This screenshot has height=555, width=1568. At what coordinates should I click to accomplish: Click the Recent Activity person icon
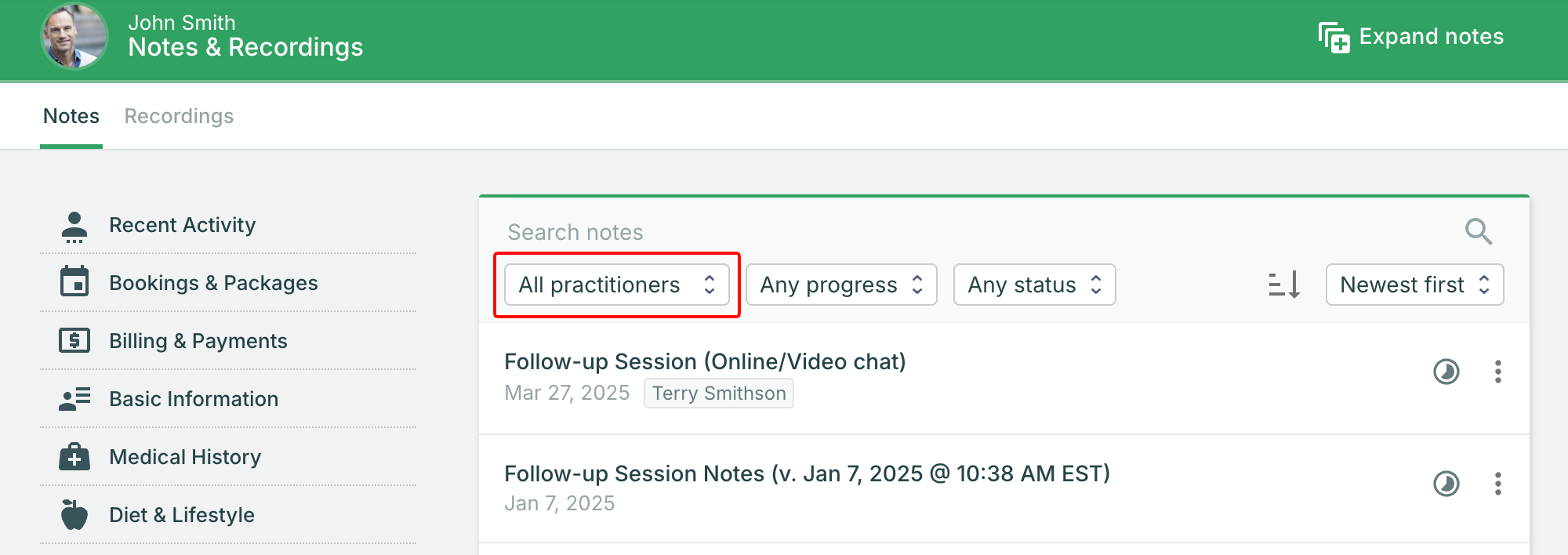tap(74, 227)
